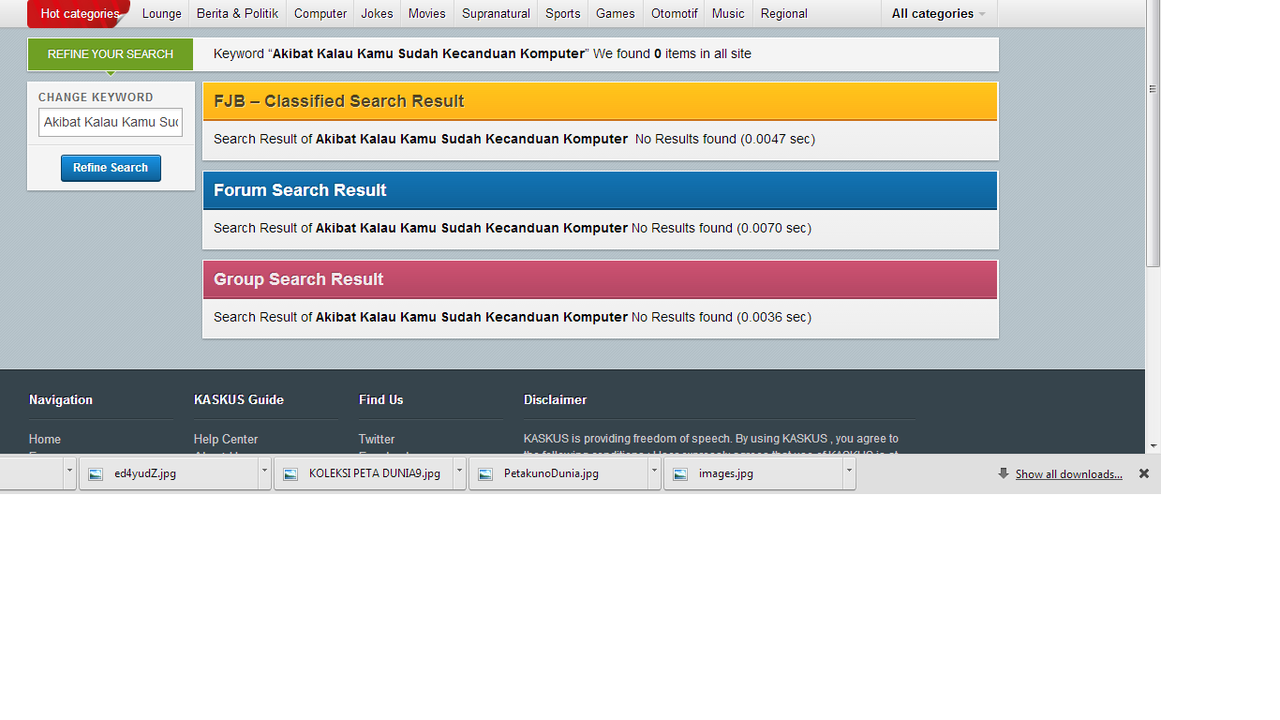The image size is (1280, 720).
Task: Click the download arrow icon beside Show all downloads
Action: pyautogui.click(x=1003, y=474)
